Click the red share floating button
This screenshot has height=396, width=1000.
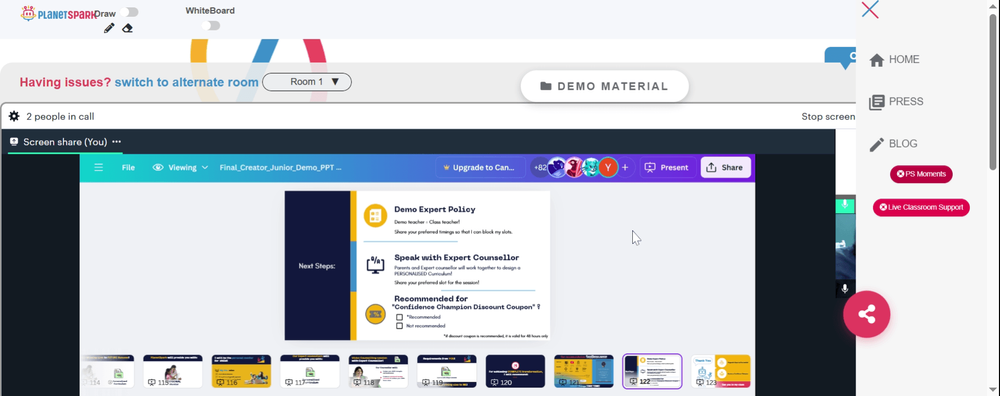click(867, 314)
